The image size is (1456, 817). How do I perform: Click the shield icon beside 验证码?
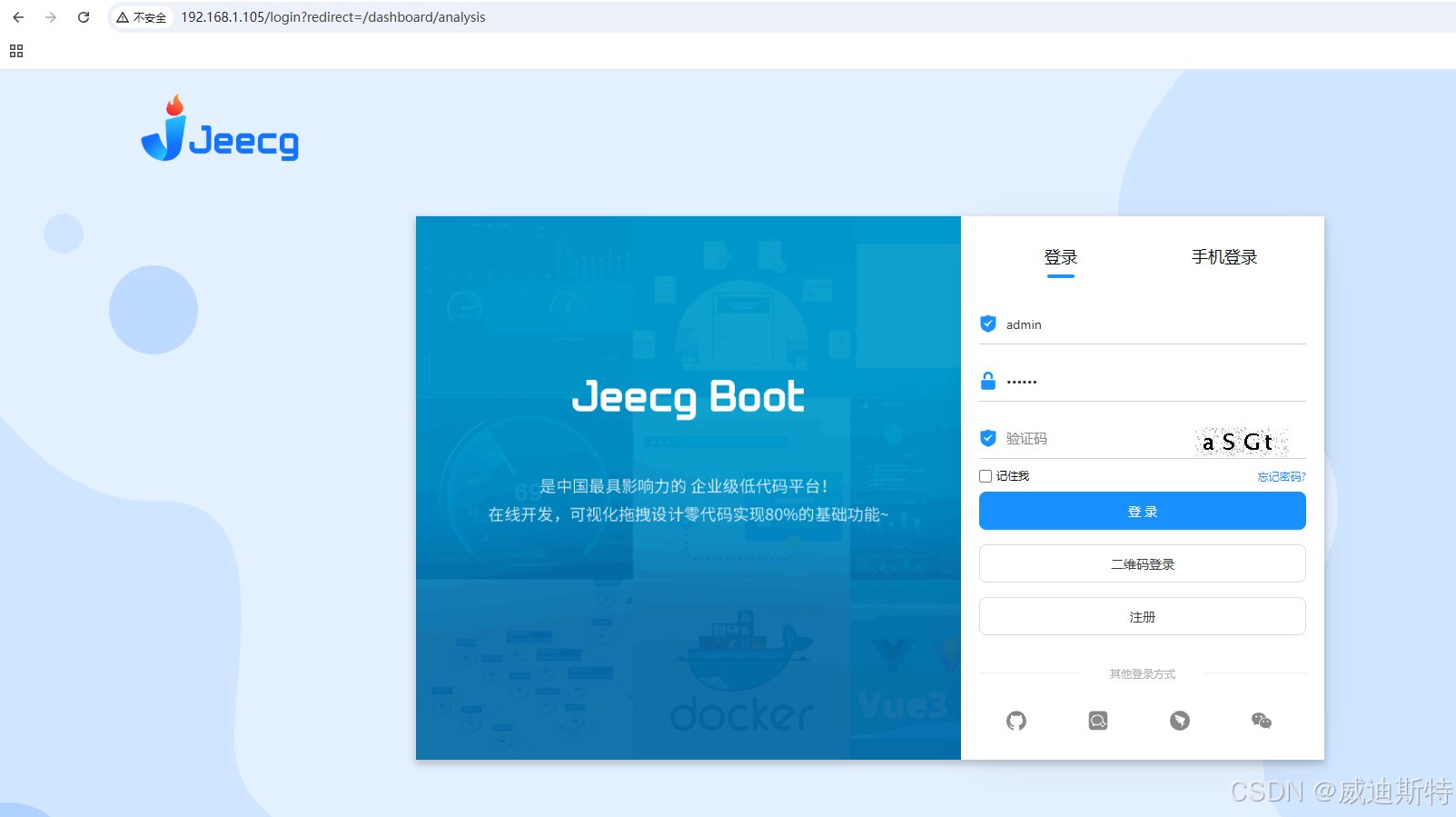(x=988, y=438)
